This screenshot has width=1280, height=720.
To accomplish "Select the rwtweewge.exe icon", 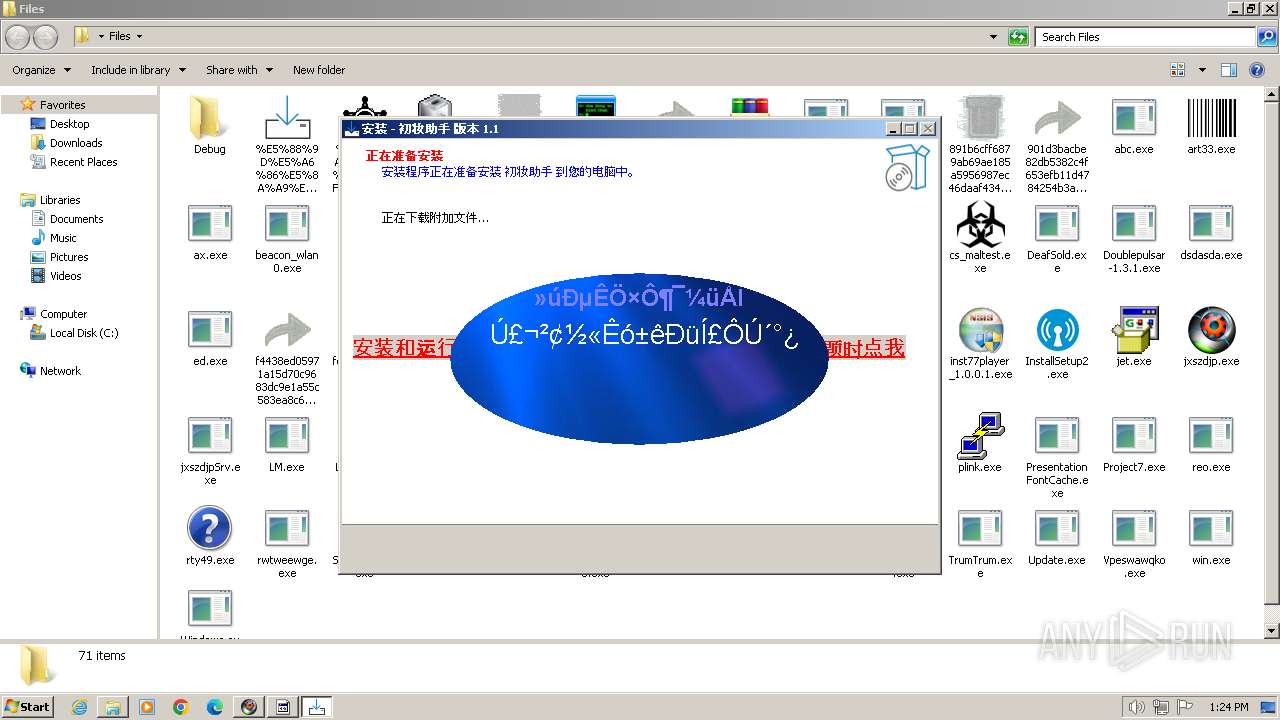I will pyautogui.click(x=287, y=530).
